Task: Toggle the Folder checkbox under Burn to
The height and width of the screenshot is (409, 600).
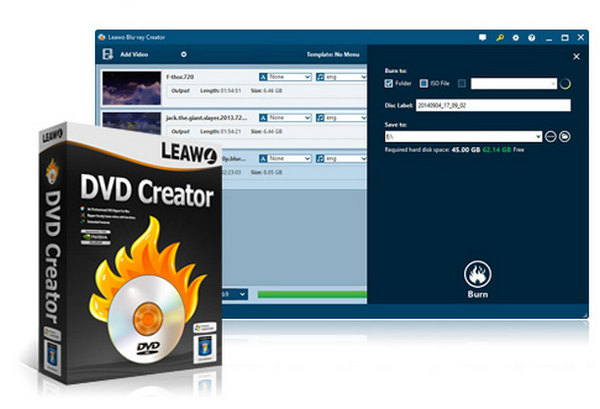Action: (389, 83)
